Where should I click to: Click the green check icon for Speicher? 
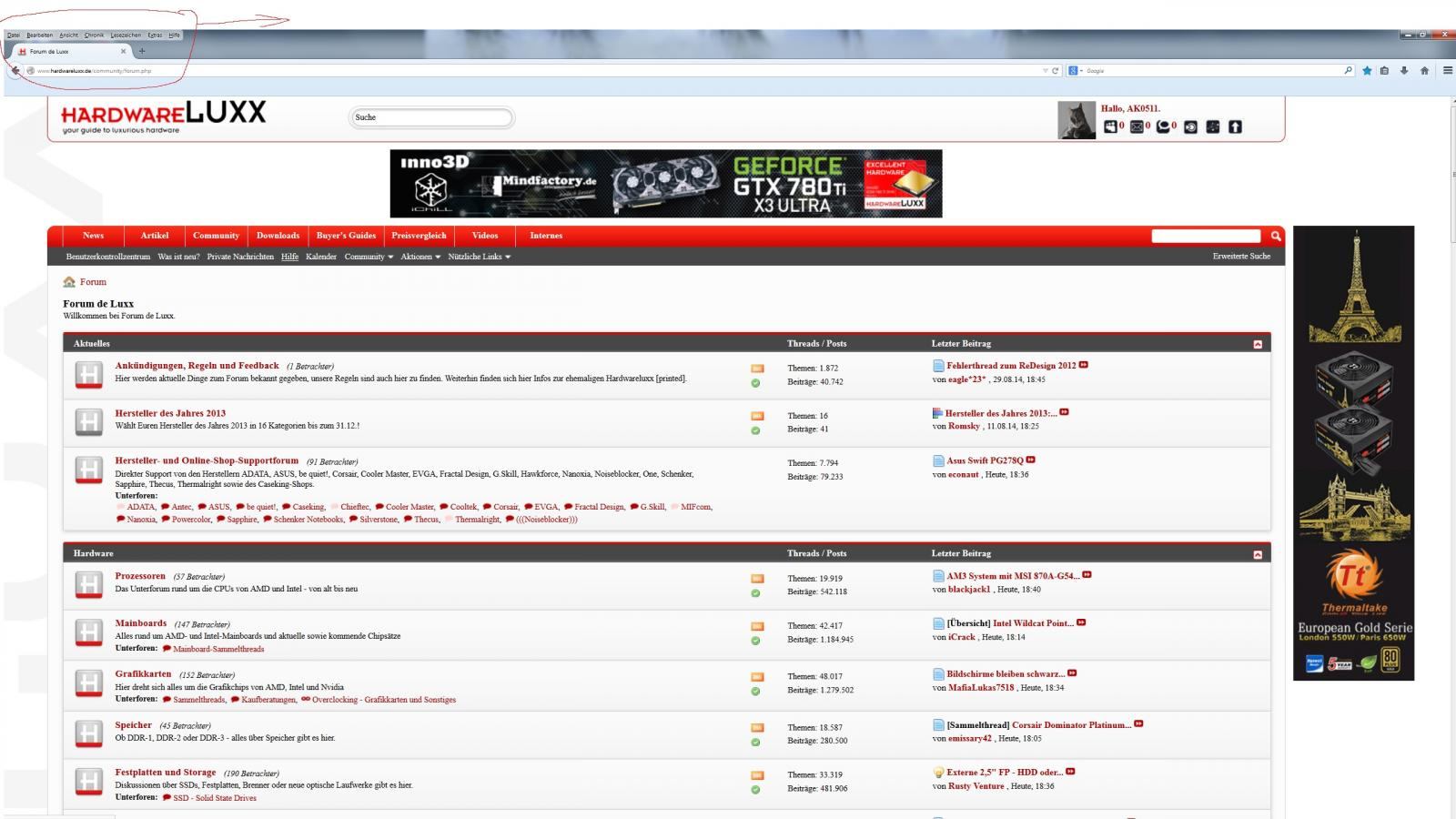point(755,743)
